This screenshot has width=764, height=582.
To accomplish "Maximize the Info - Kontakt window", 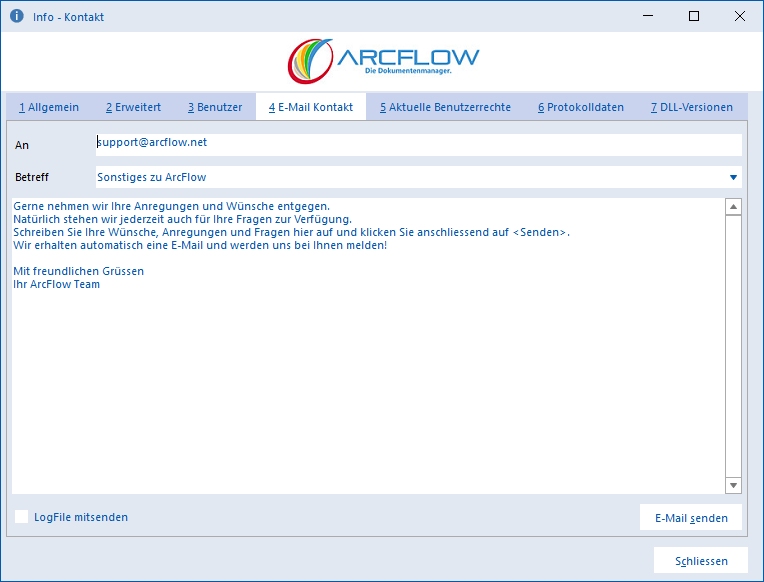I will 694,16.
